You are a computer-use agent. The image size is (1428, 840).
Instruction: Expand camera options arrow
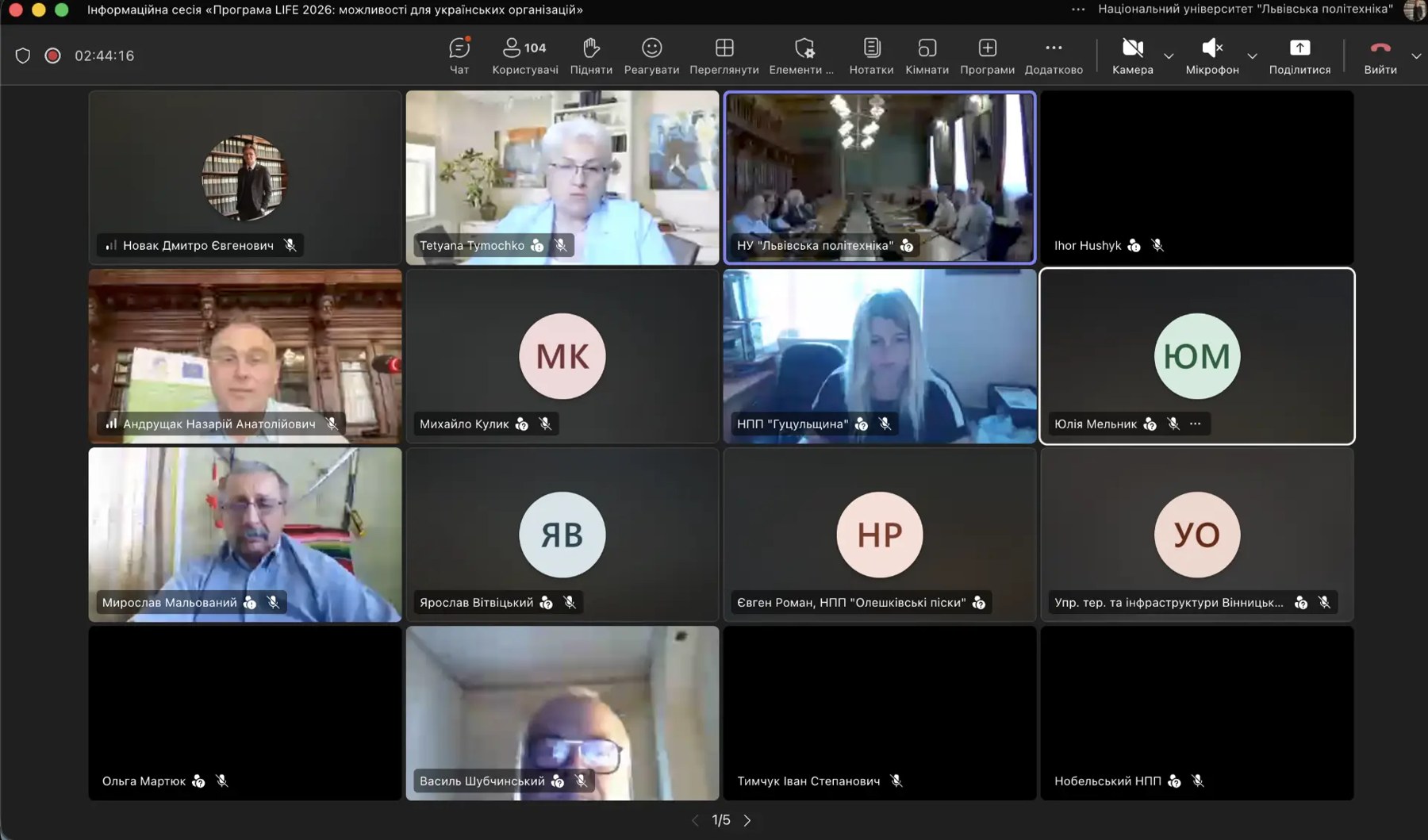click(x=1169, y=56)
